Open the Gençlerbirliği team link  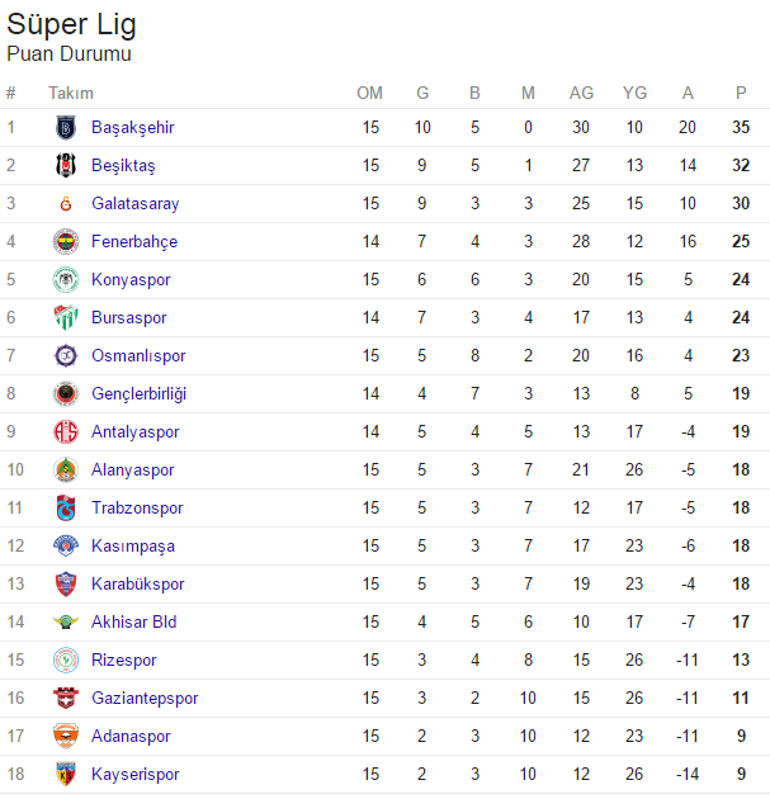[x=138, y=394]
